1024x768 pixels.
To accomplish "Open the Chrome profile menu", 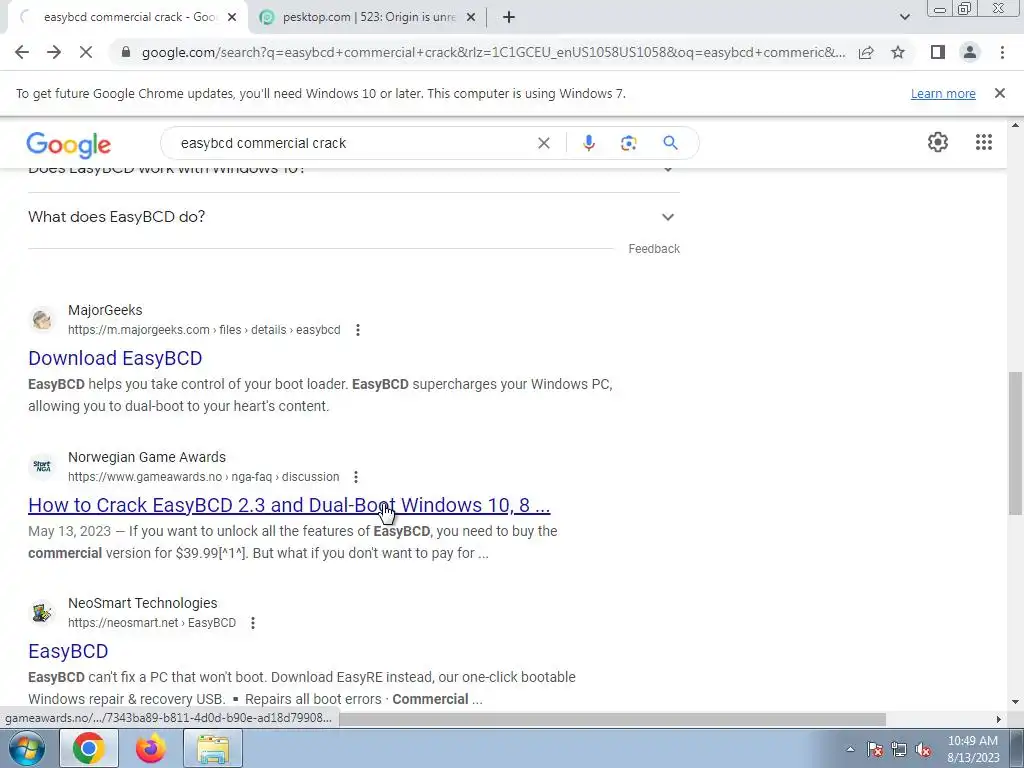I will click(x=970, y=52).
